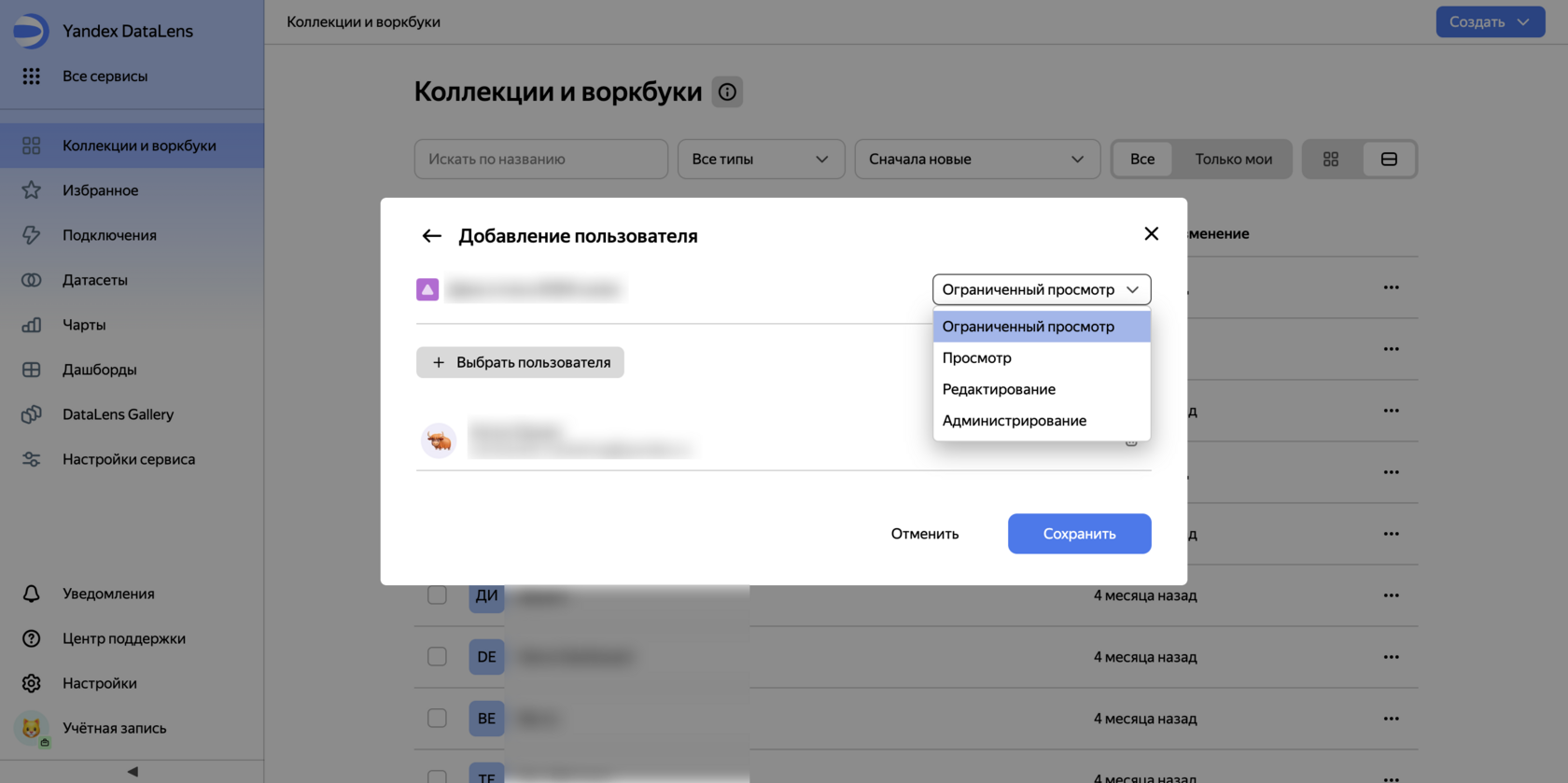Focus the Искать по названию search field
The width and height of the screenshot is (1568, 783).
(541, 159)
